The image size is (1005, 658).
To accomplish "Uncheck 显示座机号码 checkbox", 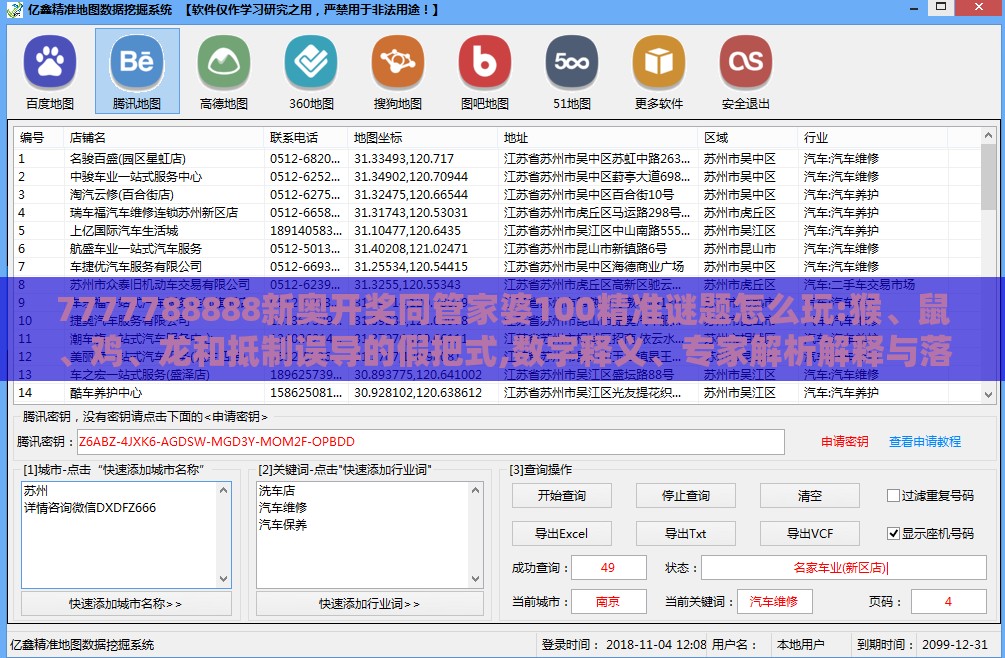I will point(893,533).
